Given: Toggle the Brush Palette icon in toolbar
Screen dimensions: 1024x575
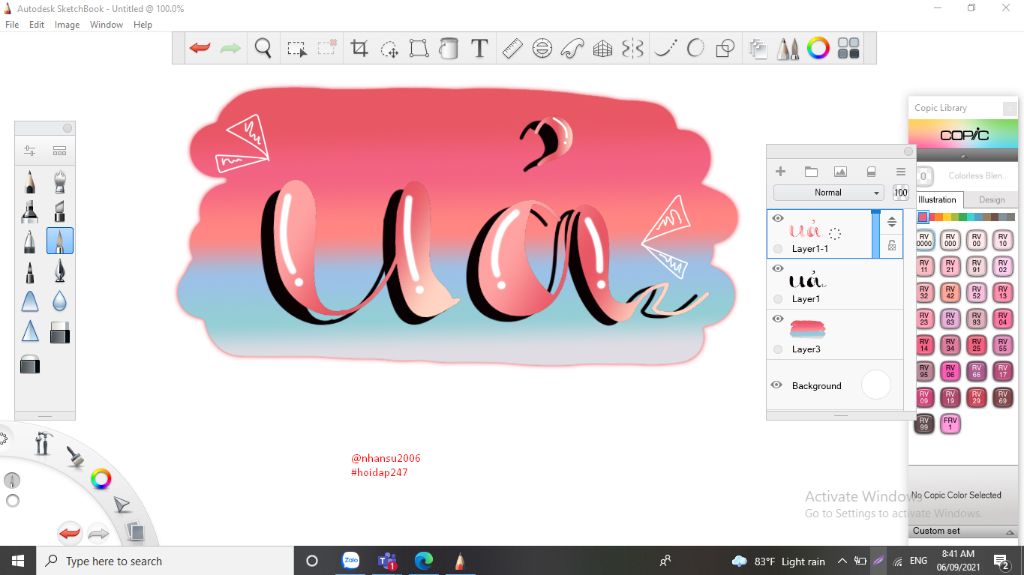Looking at the screenshot, I should coord(788,48).
